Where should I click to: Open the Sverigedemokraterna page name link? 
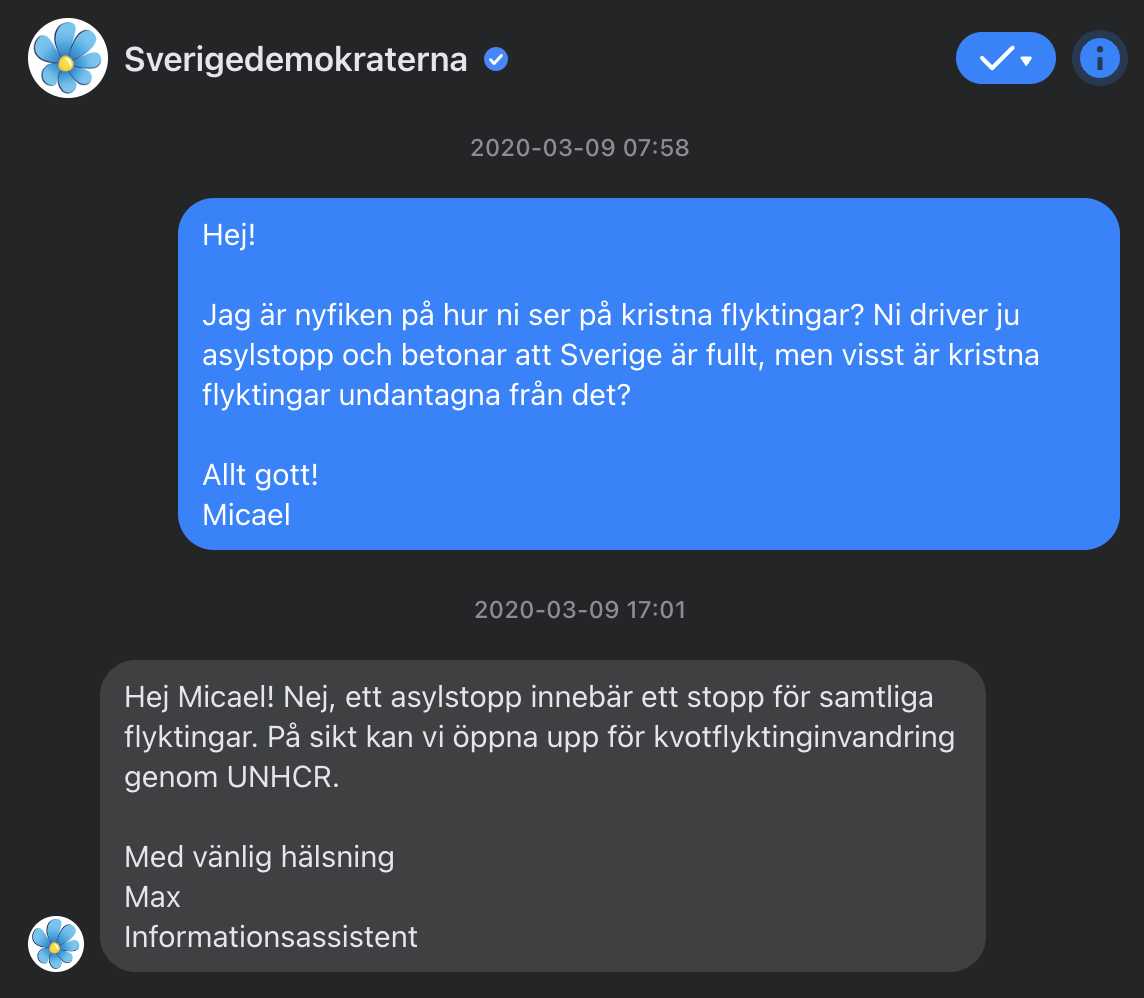(x=295, y=60)
